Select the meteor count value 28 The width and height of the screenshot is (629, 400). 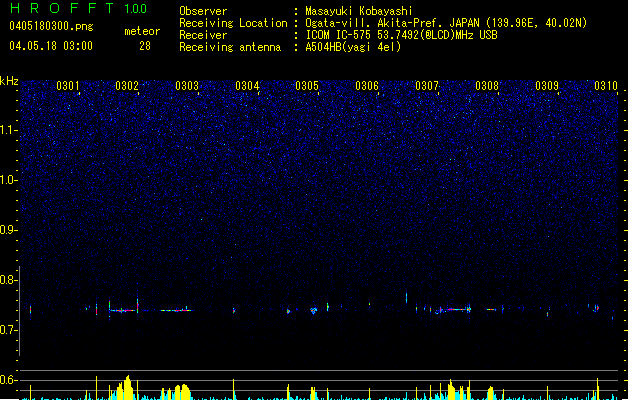coord(145,46)
